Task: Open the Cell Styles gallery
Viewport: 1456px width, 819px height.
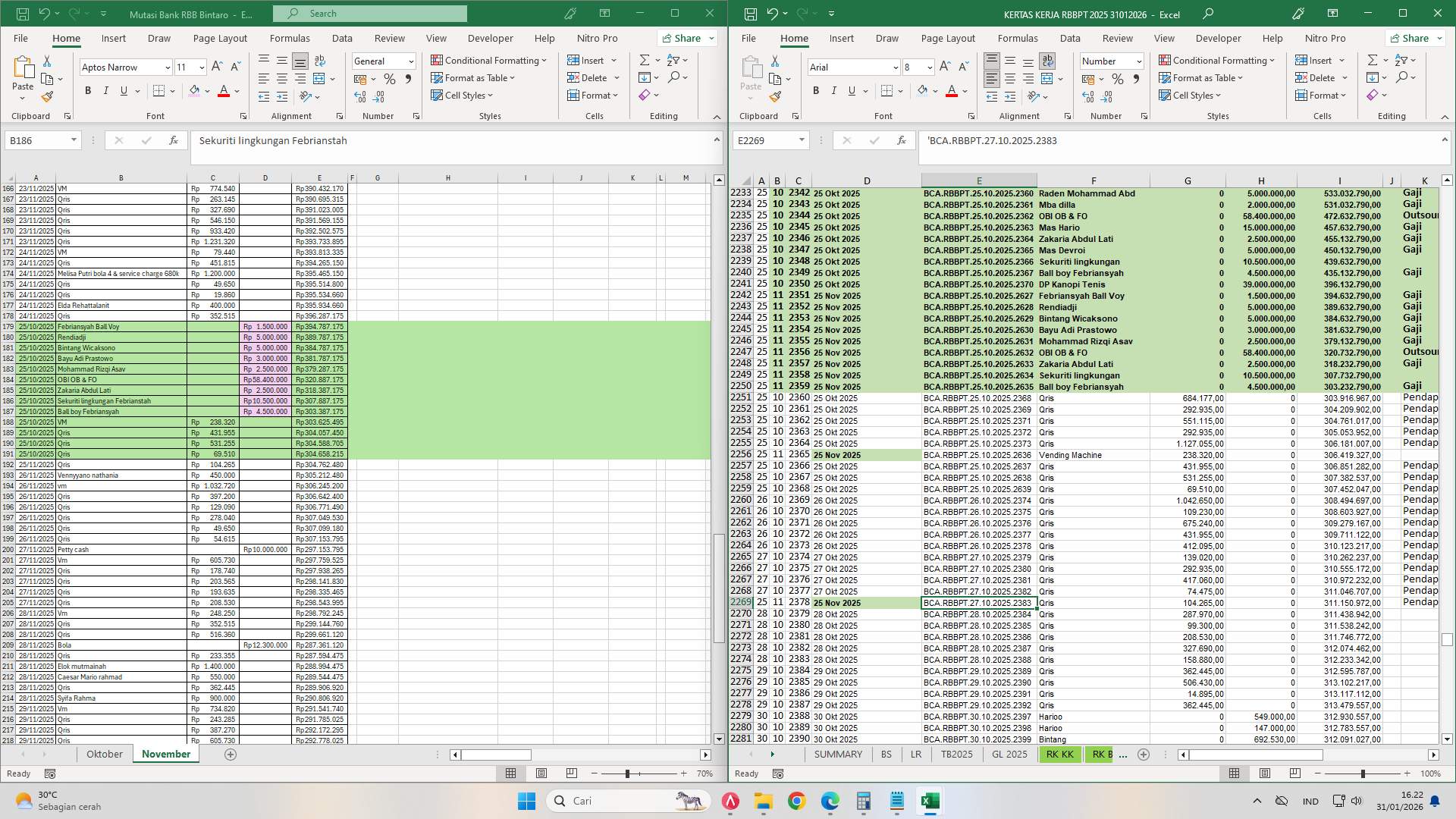Action: point(1191,95)
